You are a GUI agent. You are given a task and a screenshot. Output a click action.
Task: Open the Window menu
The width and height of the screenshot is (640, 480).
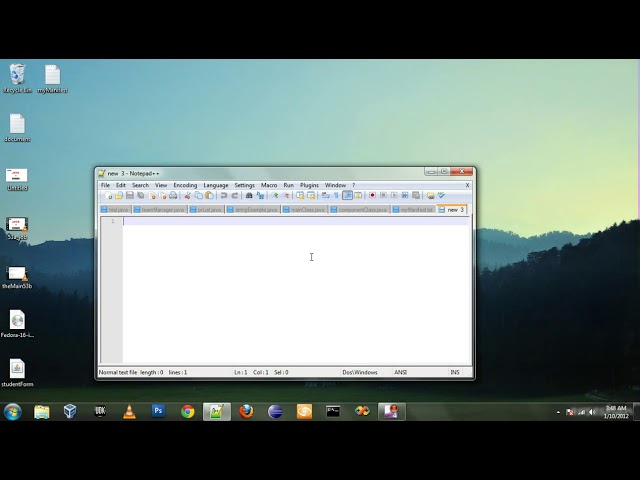pyautogui.click(x=335, y=185)
